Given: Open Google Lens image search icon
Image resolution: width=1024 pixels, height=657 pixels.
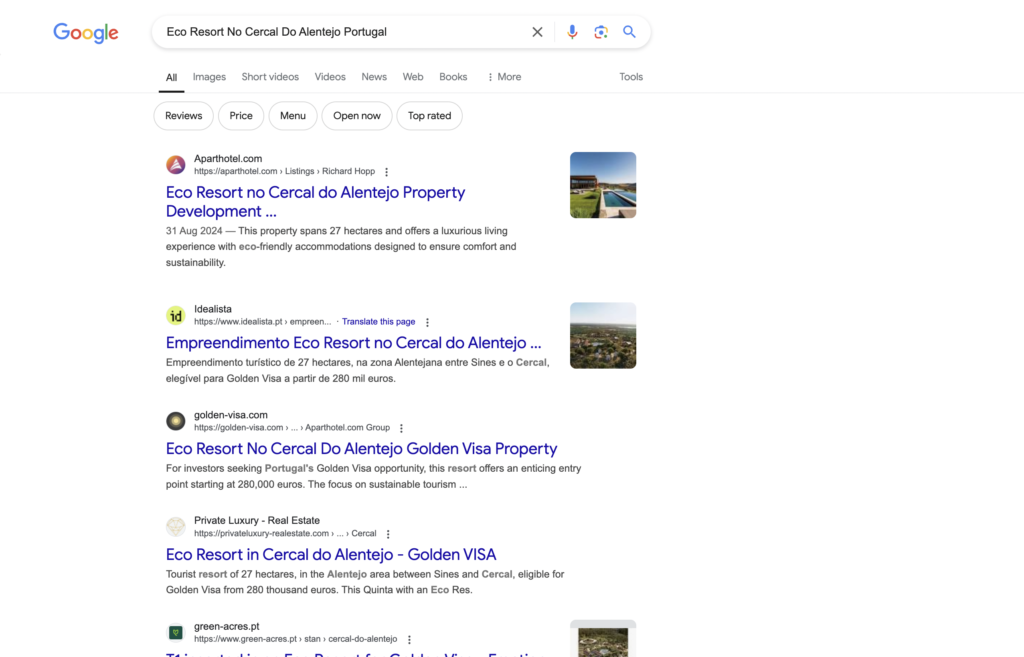Looking at the screenshot, I should click(601, 32).
